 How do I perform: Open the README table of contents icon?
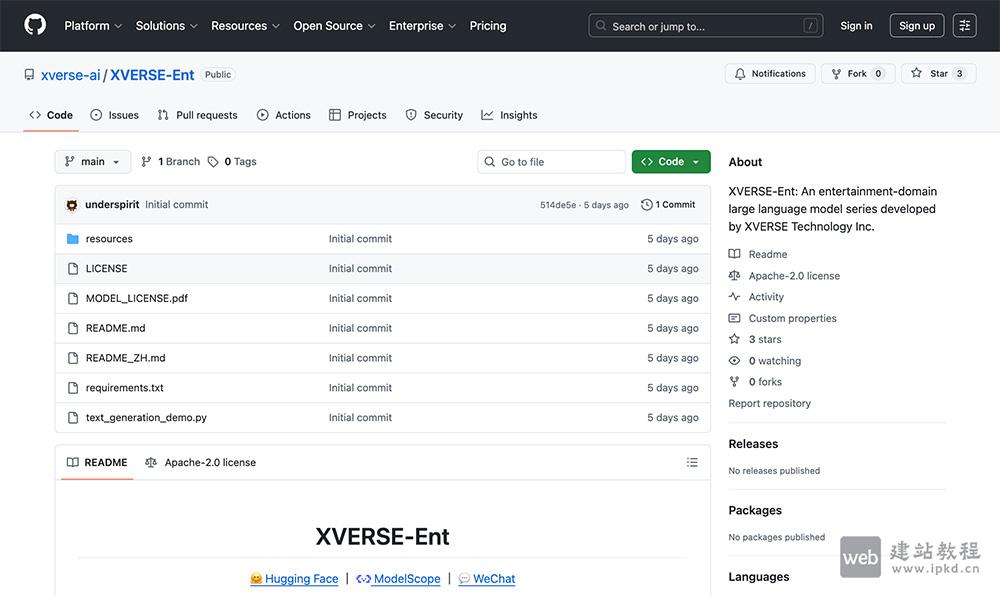(692, 462)
